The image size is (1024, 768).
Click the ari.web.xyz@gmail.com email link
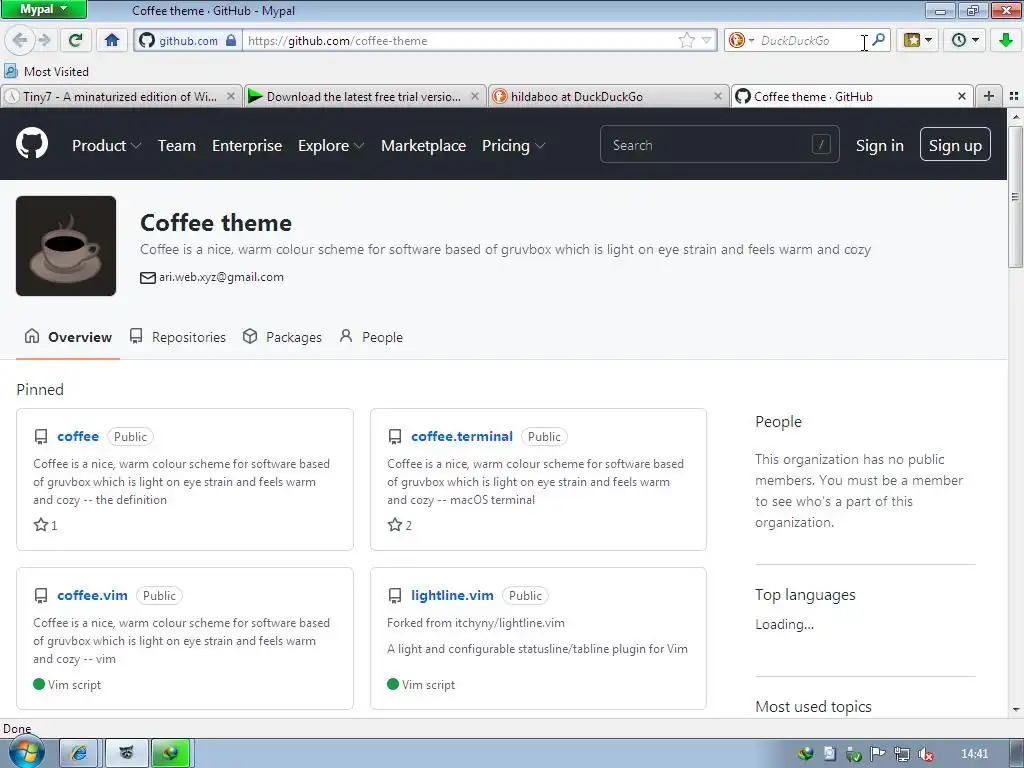[x=221, y=277]
